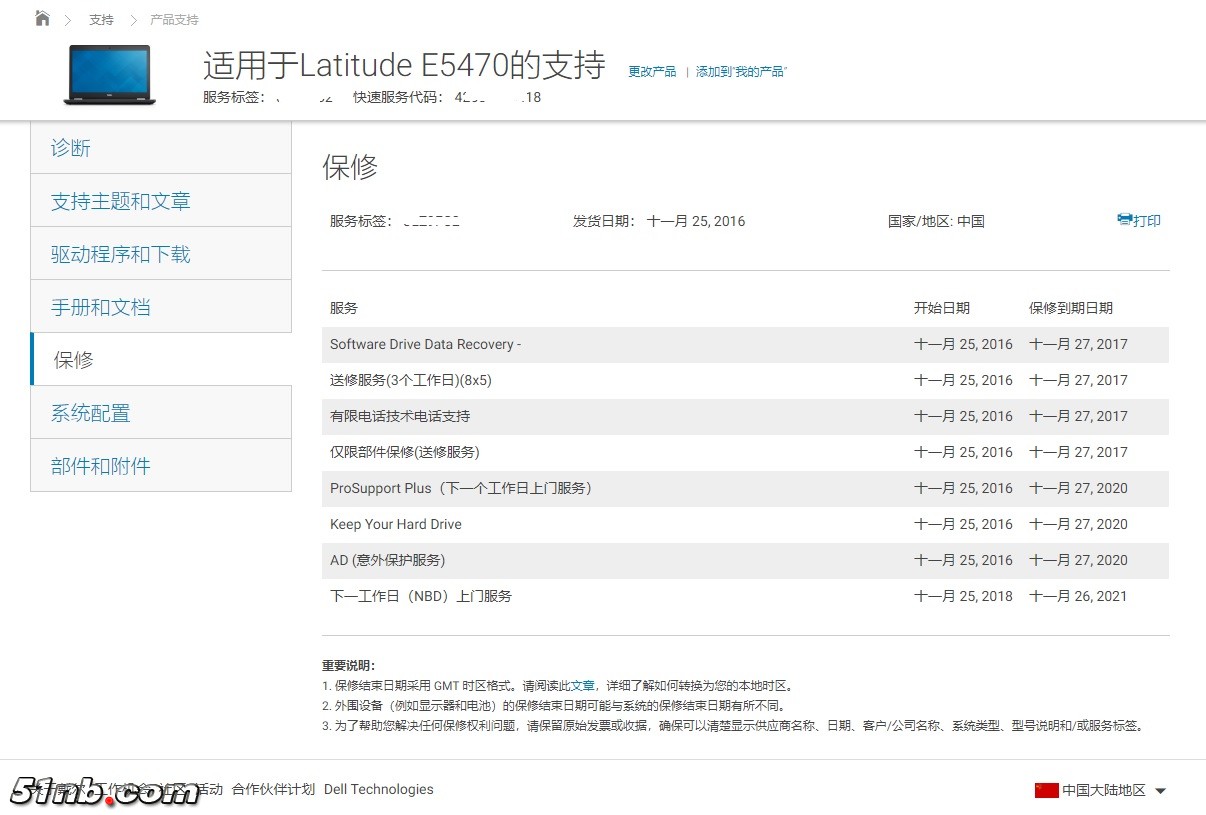Click the Latitude E5470 laptop image
The image size is (1206, 815).
pyautogui.click(x=109, y=75)
